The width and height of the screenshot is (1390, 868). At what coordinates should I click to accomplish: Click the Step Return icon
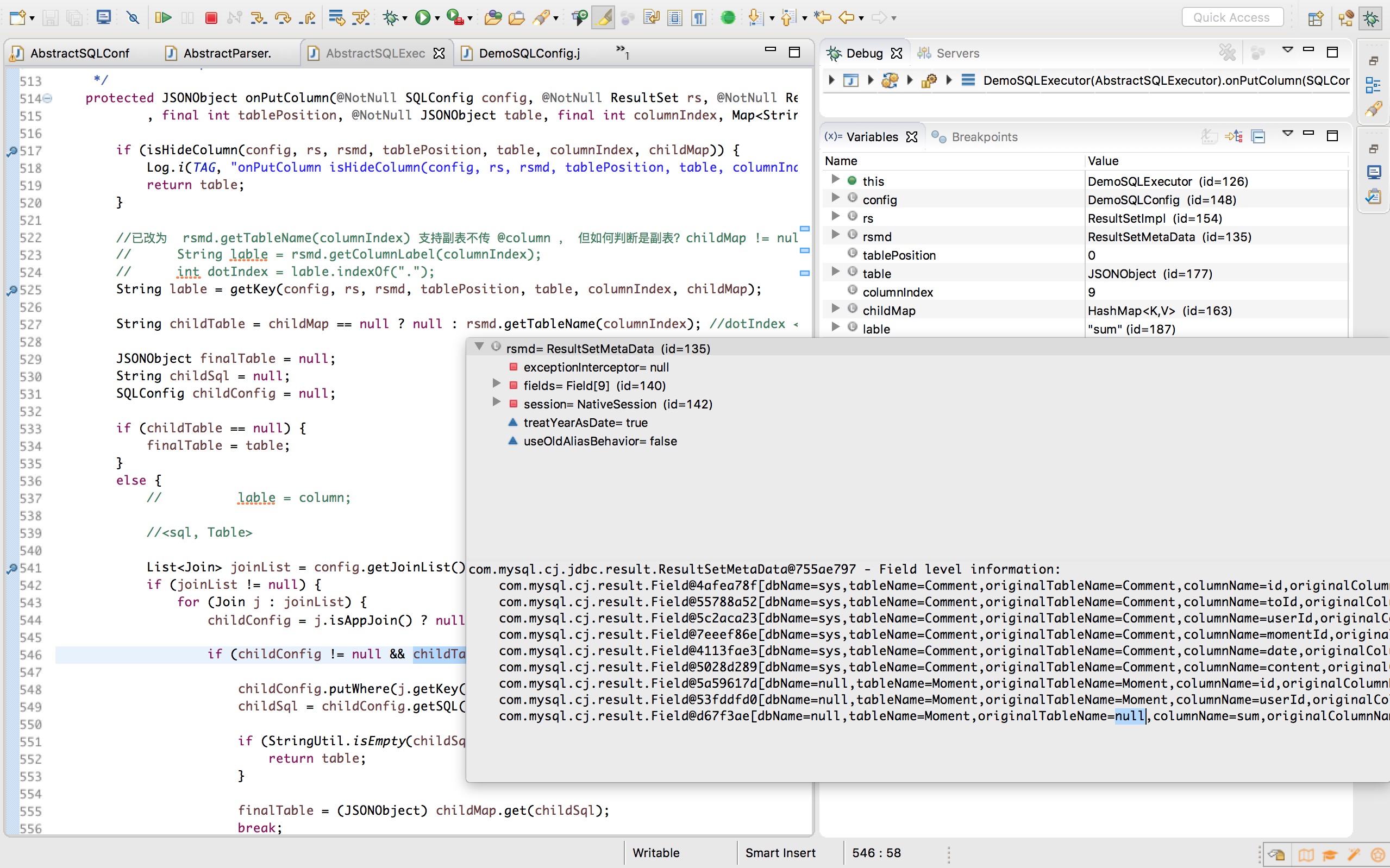[307, 18]
